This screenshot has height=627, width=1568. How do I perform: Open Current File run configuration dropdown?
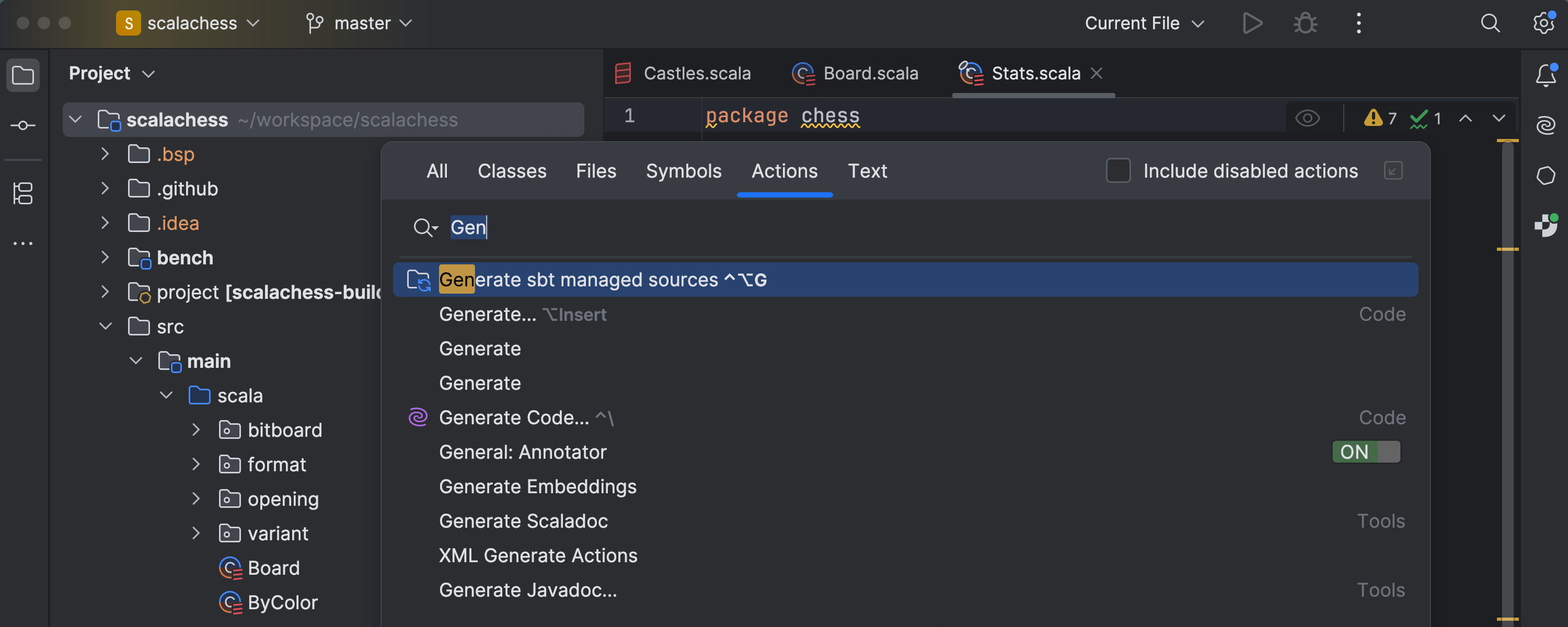coord(1144,23)
